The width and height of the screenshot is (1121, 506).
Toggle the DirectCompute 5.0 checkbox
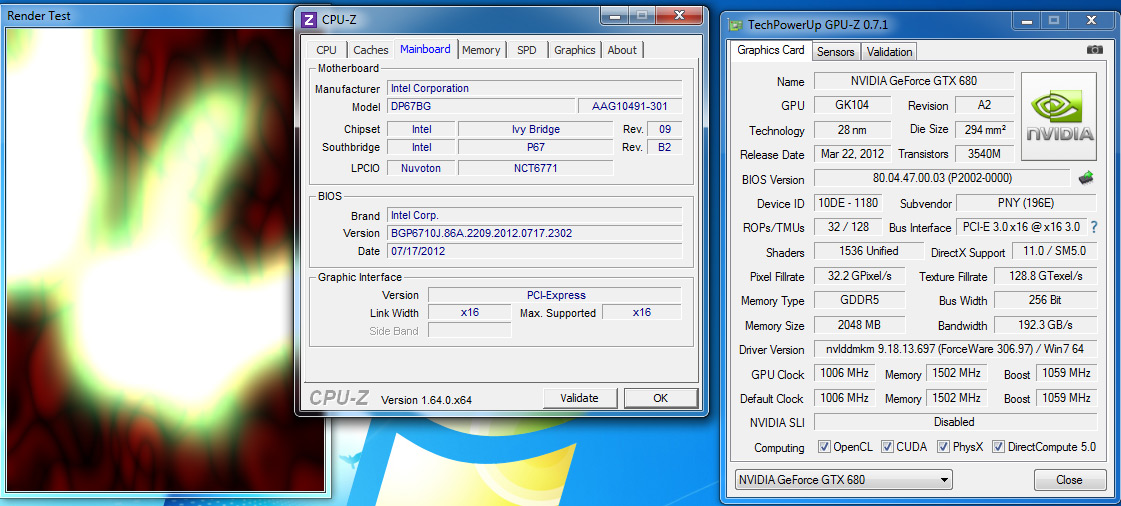coord(998,447)
